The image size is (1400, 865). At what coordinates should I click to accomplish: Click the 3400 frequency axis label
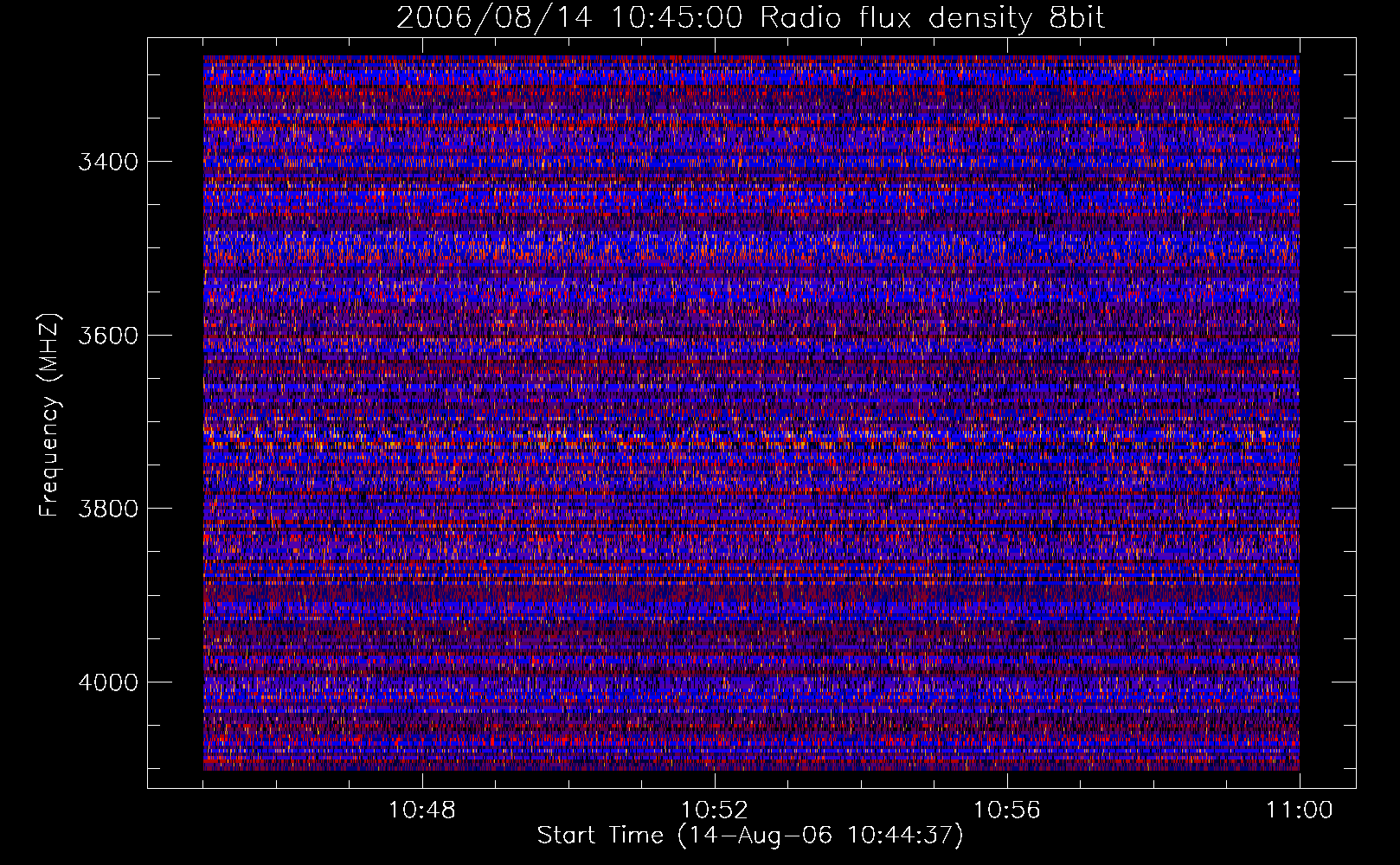108,162
